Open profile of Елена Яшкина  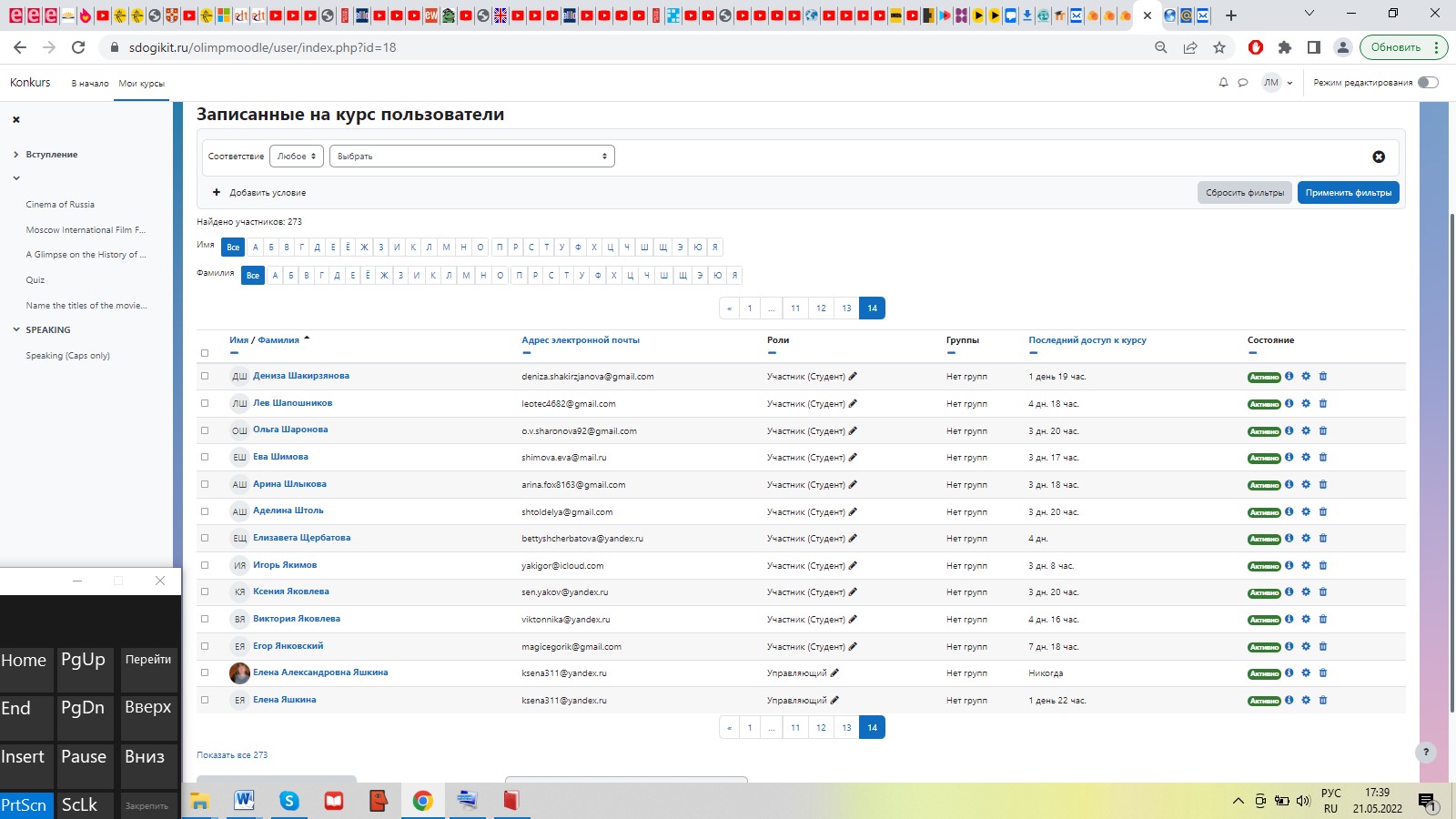[x=285, y=700]
